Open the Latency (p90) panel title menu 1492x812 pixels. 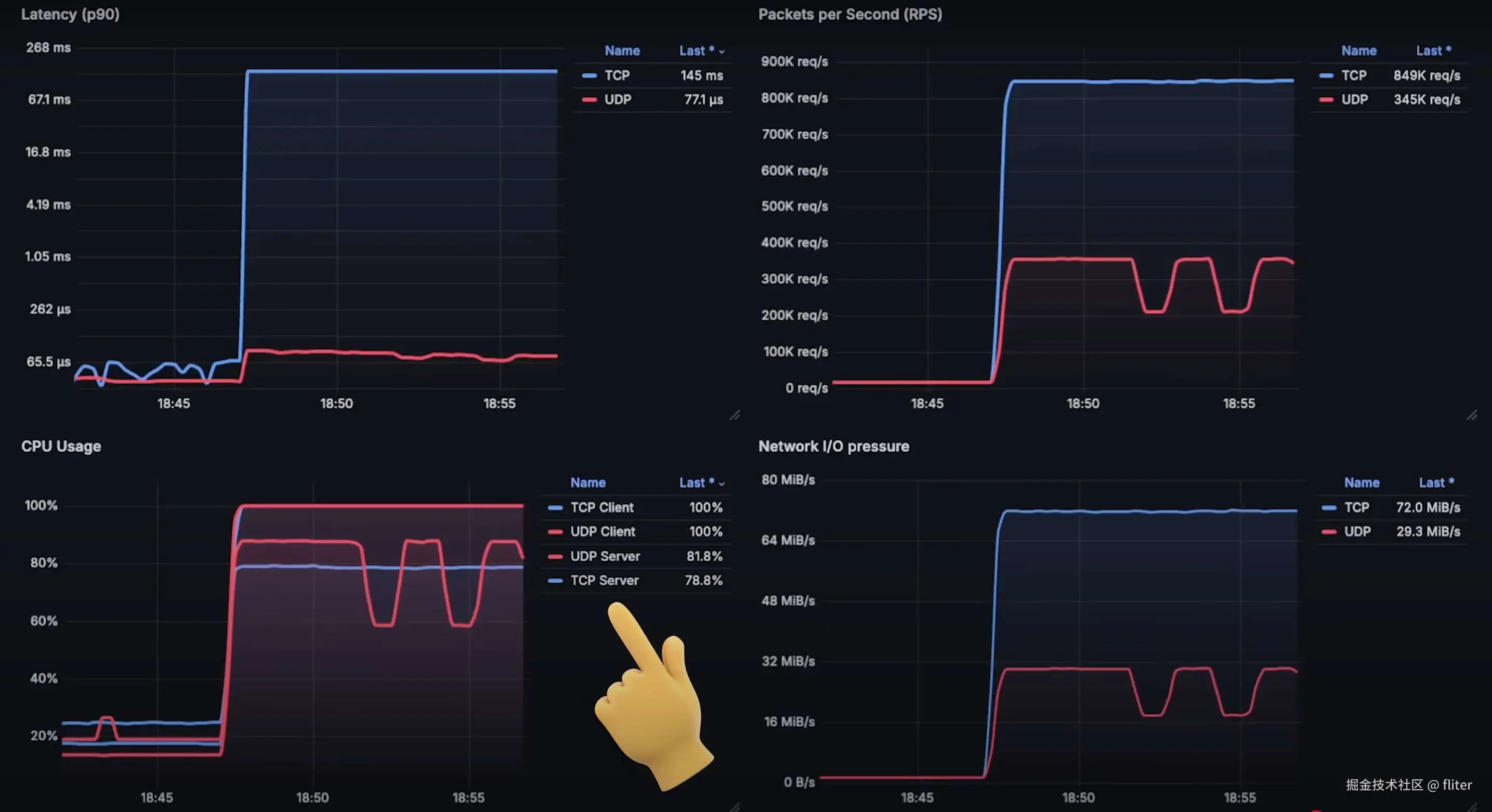(70, 14)
